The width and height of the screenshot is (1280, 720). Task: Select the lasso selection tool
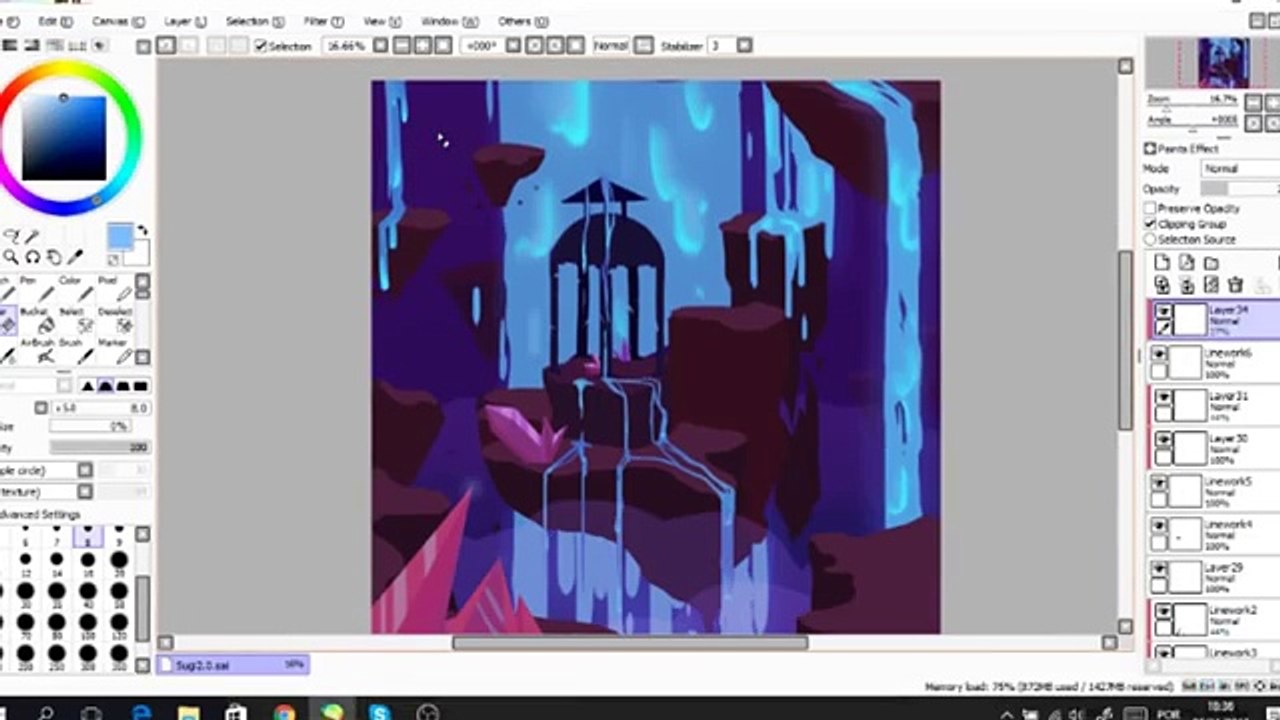point(10,236)
